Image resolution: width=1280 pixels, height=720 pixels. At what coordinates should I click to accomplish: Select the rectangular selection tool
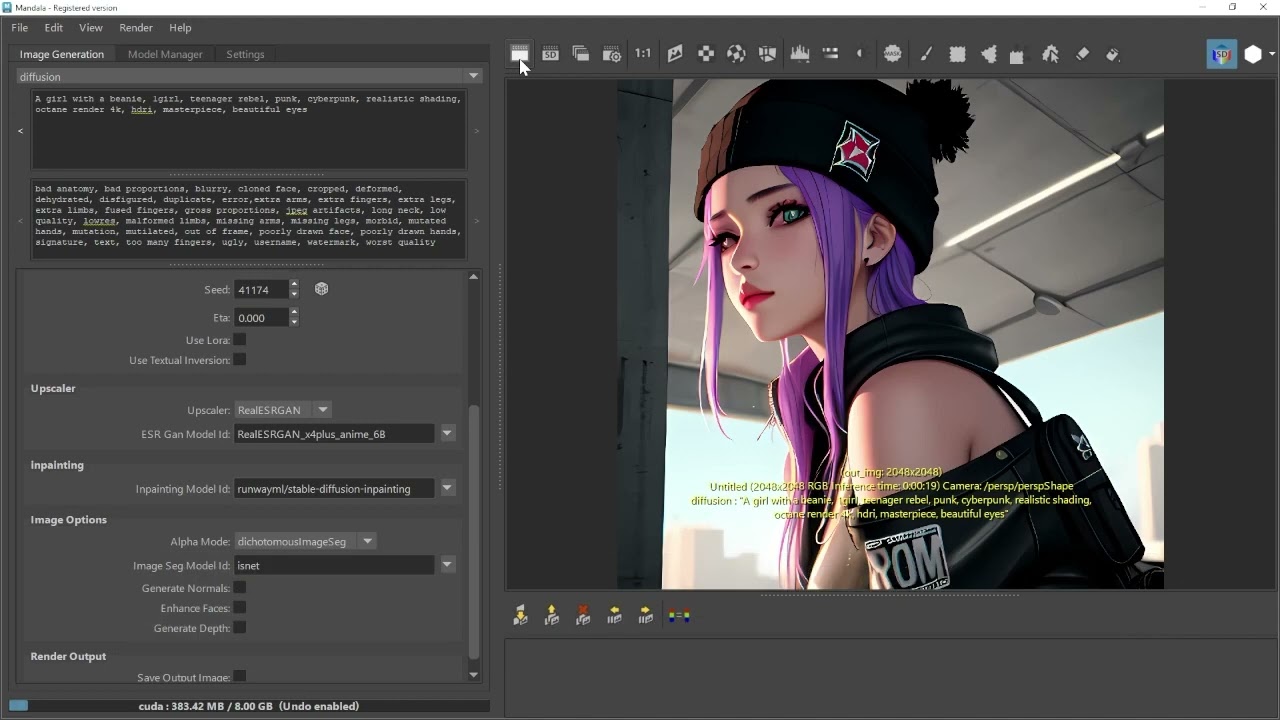[957, 54]
